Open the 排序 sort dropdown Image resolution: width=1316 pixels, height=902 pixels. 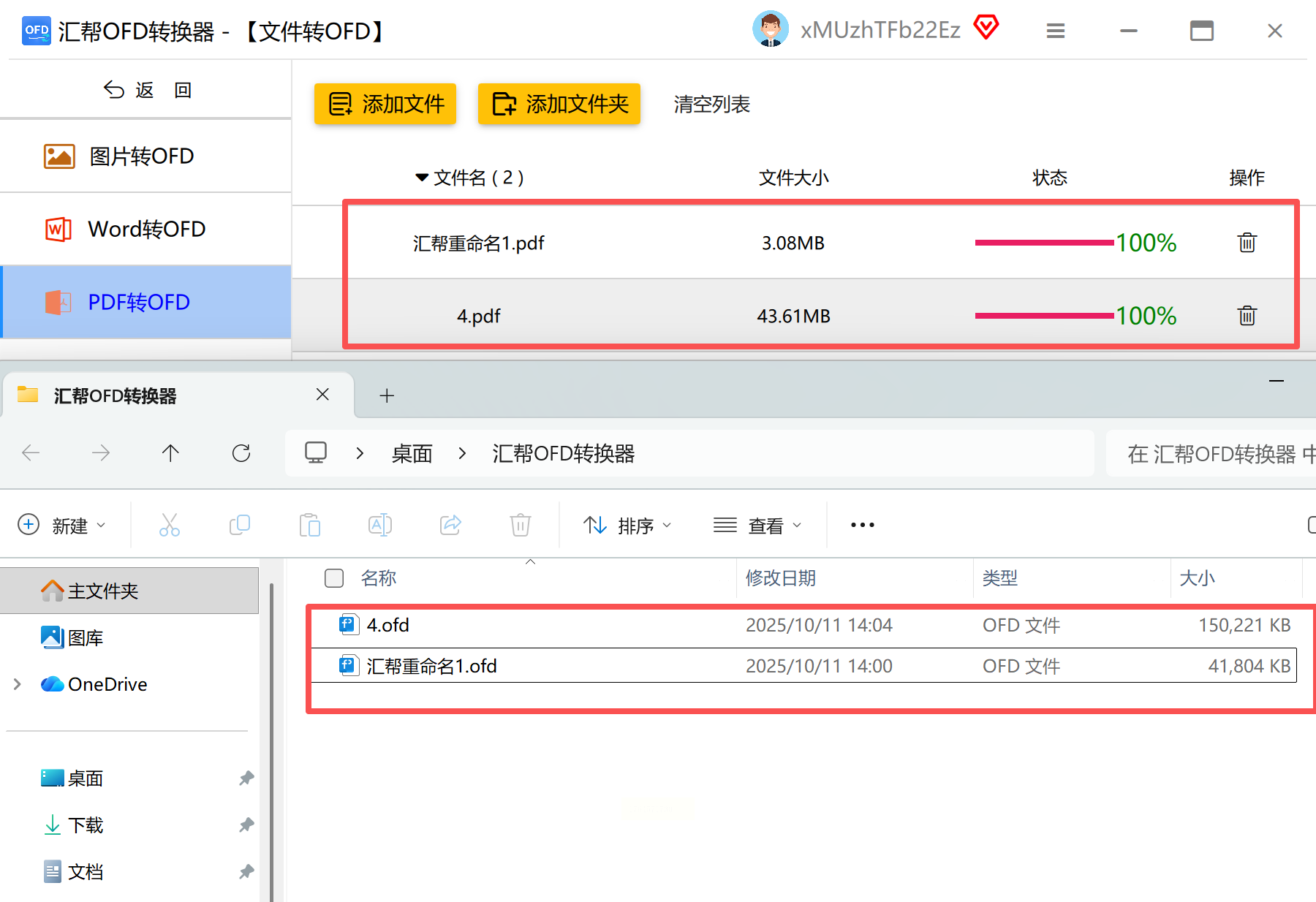tap(627, 525)
